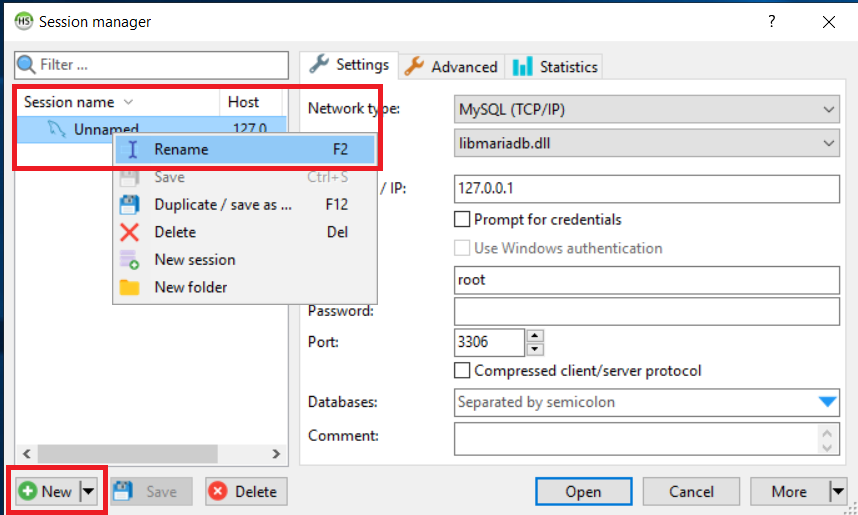The image size is (858, 515).
Task: Click the Rename text-cursor icon in context menu
Action: tap(132, 149)
